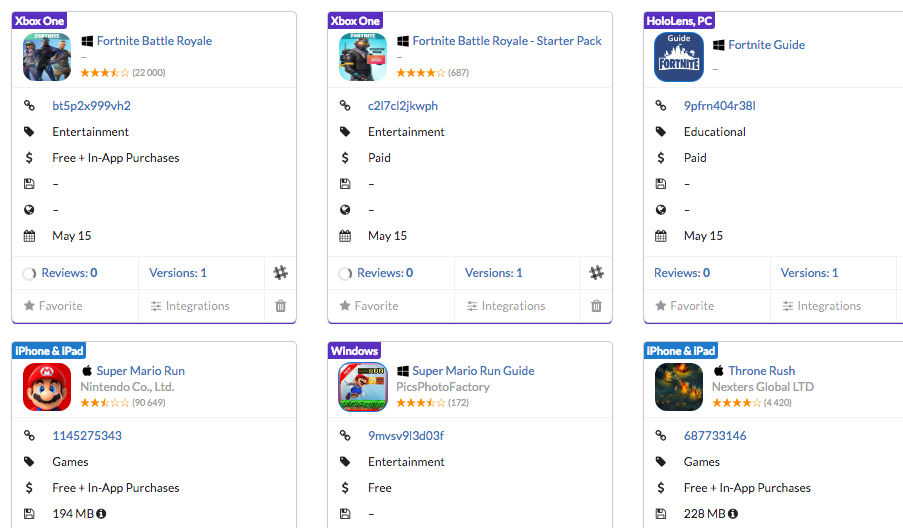This screenshot has width=903, height=528.
Task: Toggle Favorite on Fortnite Starter Pack
Action: [x=369, y=306]
